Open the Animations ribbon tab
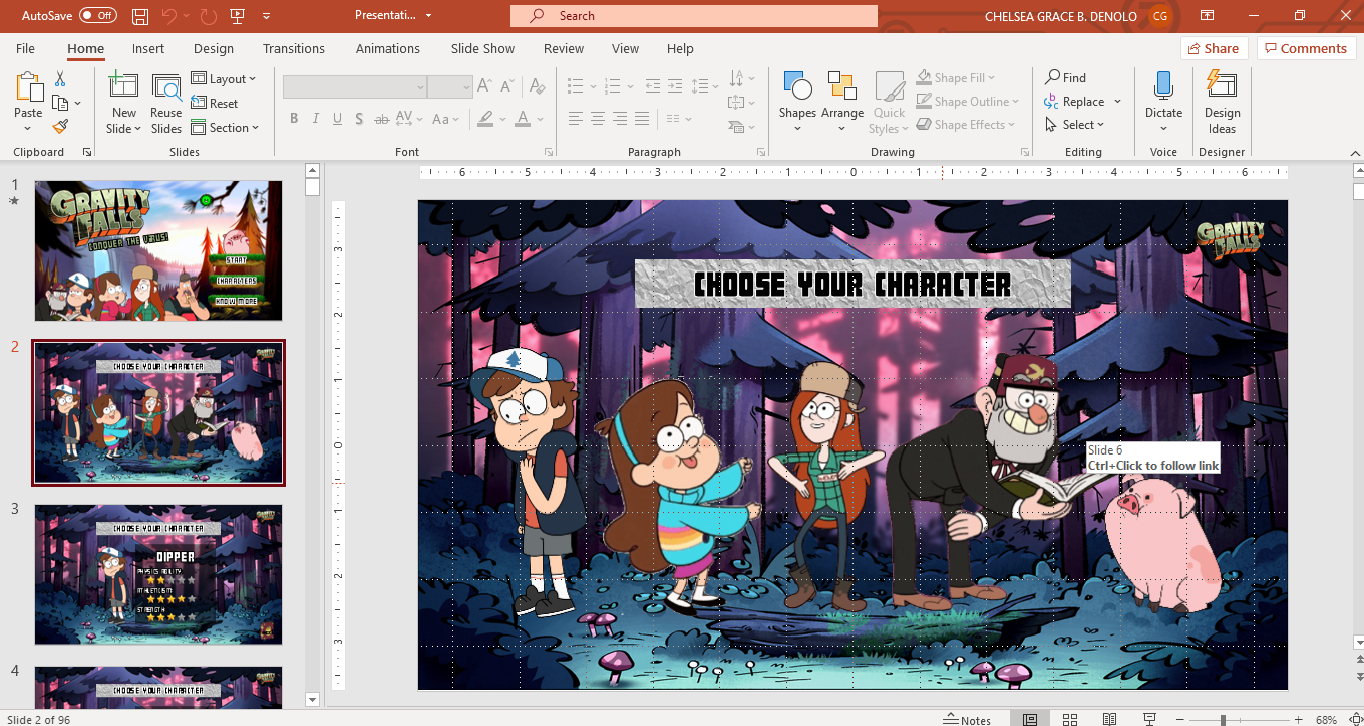 (388, 48)
